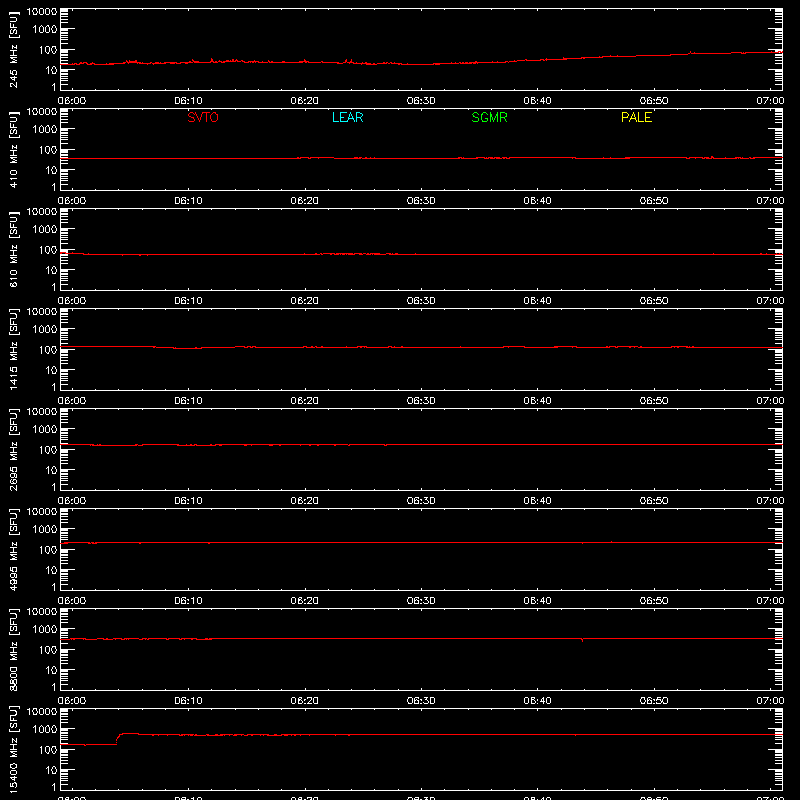Click the 07:00 label under the 8800 MHz plot
800x800 pixels.
770,701
